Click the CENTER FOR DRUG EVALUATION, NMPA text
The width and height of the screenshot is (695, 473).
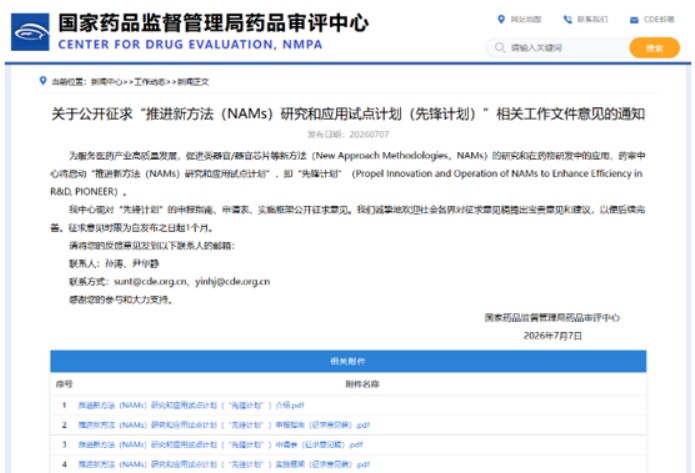click(190, 45)
